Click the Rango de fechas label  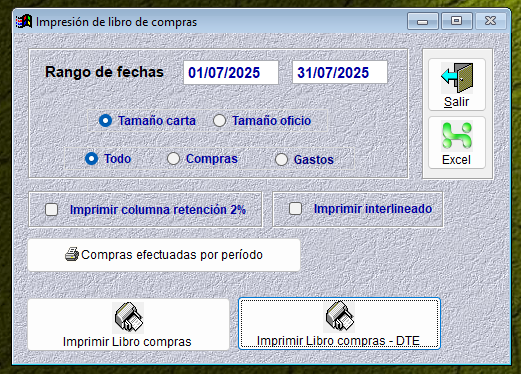click(x=104, y=72)
